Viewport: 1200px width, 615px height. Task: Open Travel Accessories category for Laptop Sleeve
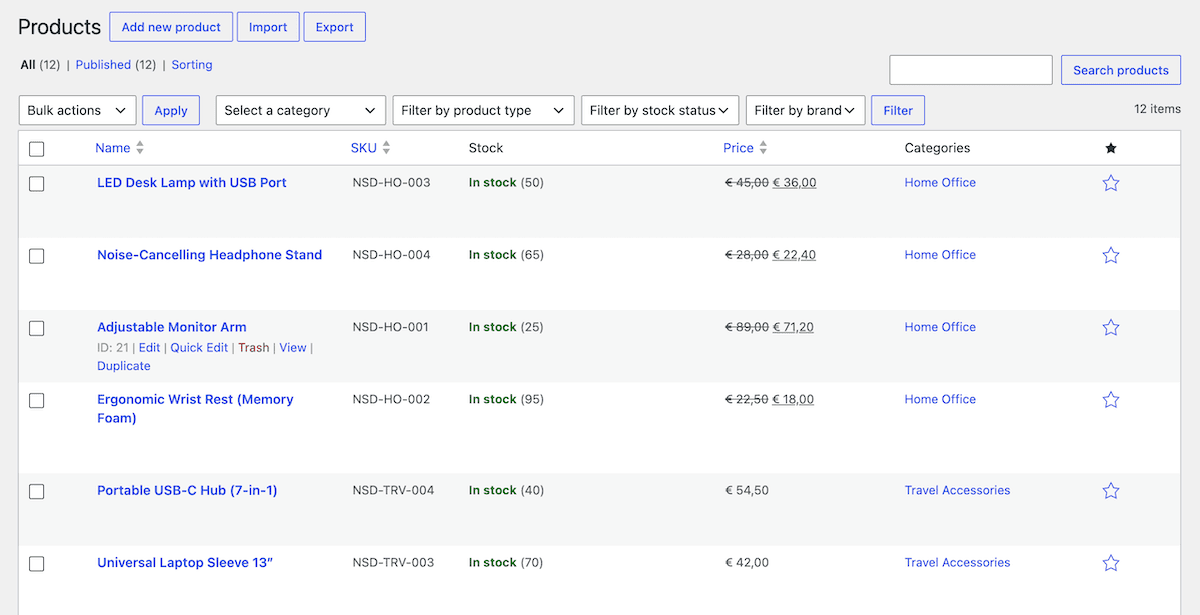(x=957, y=563)
